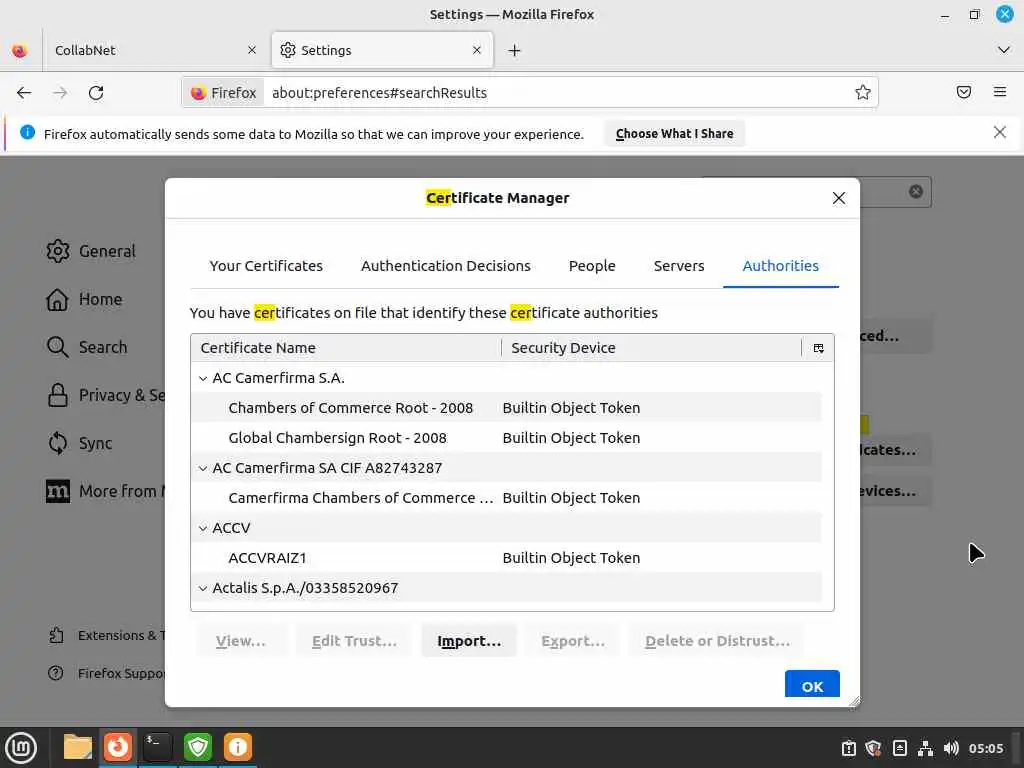Open Sync settings category

pos(80,443)
